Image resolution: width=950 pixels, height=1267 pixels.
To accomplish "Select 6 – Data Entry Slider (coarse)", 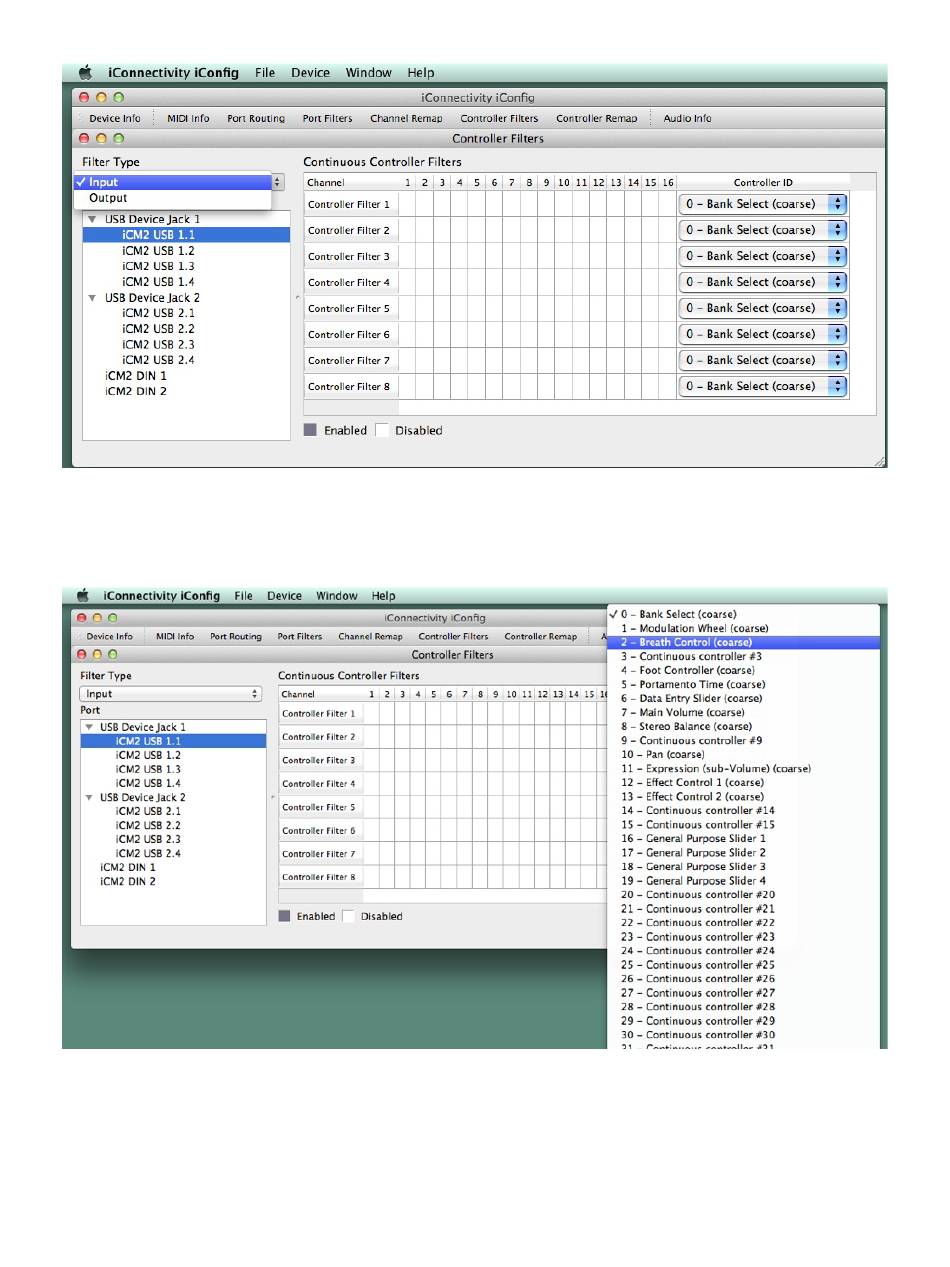I will pos(744,698).
